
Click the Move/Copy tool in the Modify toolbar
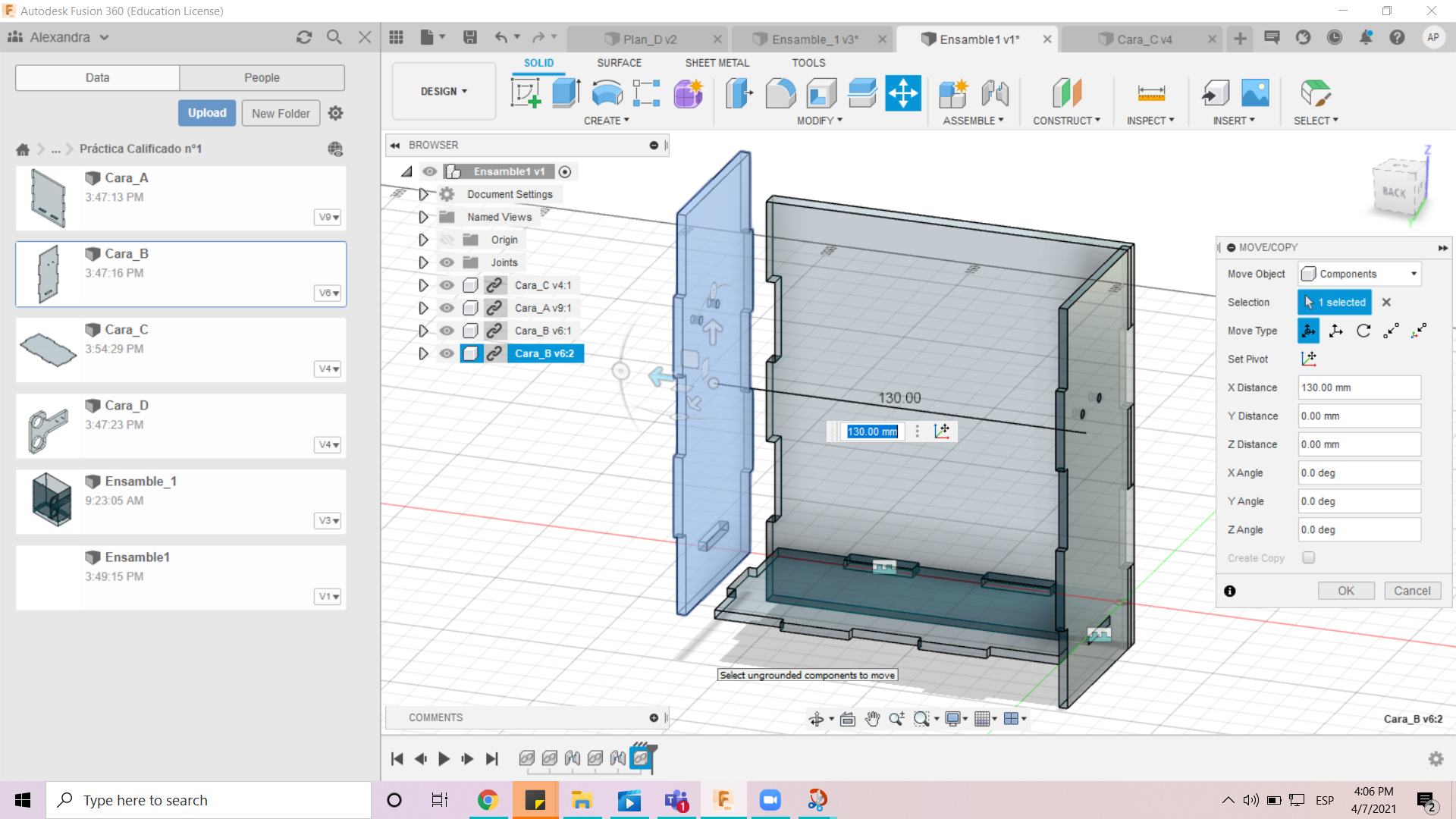[902, 93]
